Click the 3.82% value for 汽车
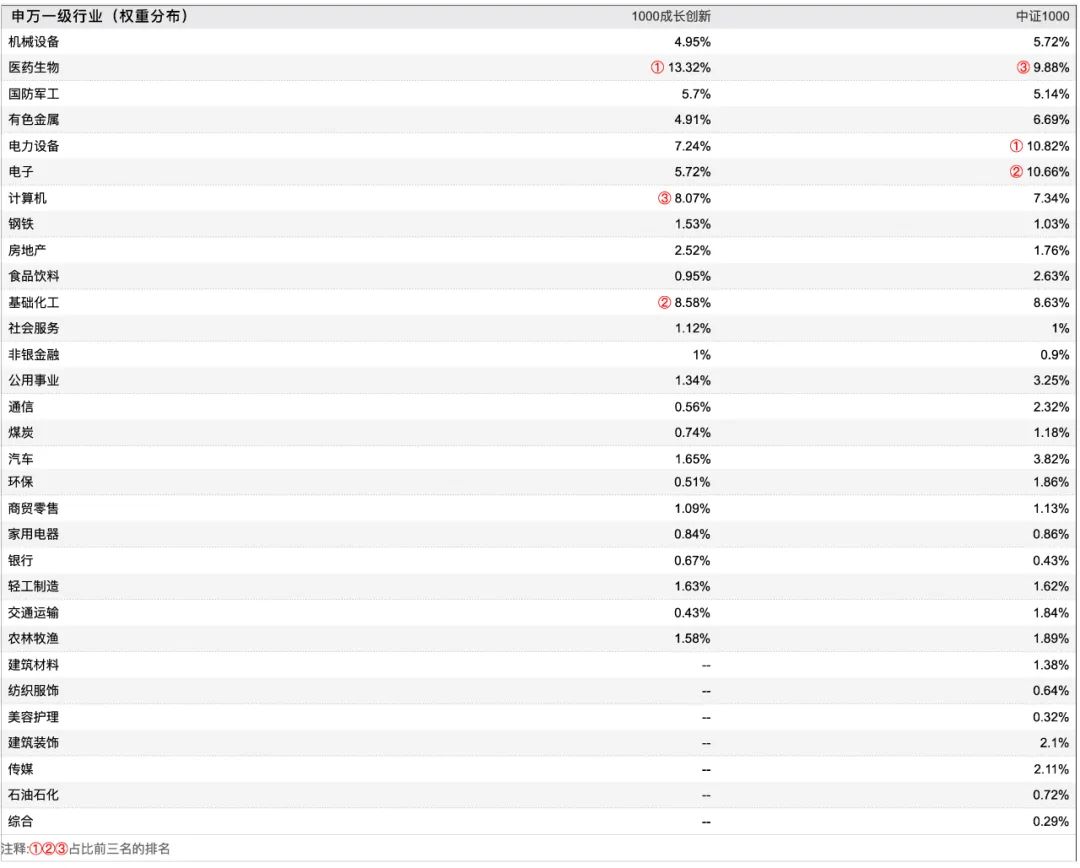The height and width of the screenshot is (868, 1080). [x=1050, y=459]
